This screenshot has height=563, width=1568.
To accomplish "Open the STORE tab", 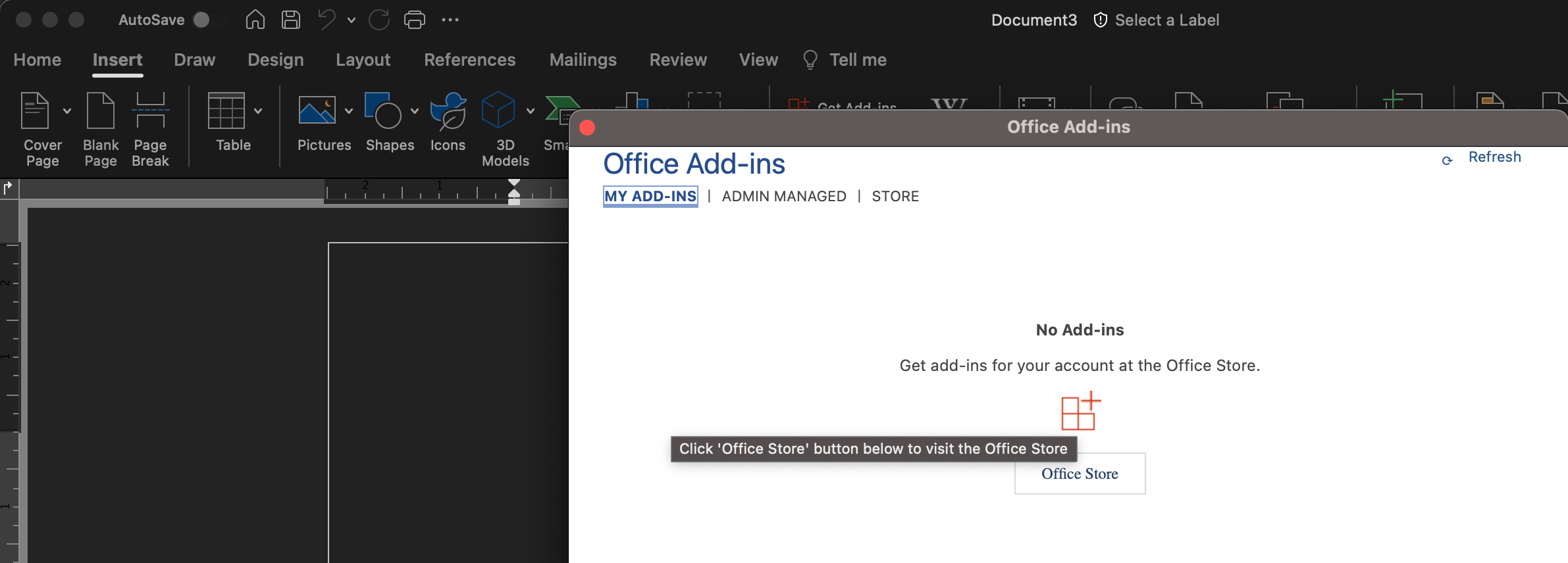I will [x=895, y=196].
